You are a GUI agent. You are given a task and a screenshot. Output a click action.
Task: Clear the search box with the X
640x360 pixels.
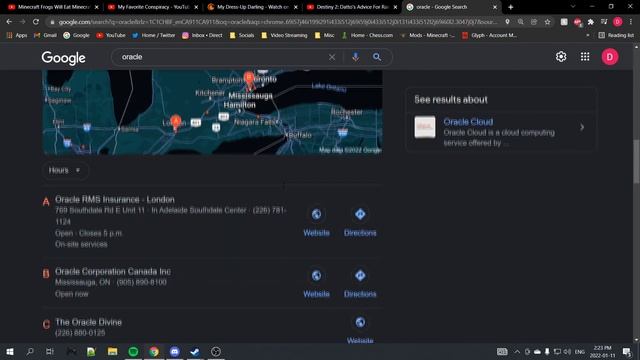pyautogui.click(x=332, y=57)
